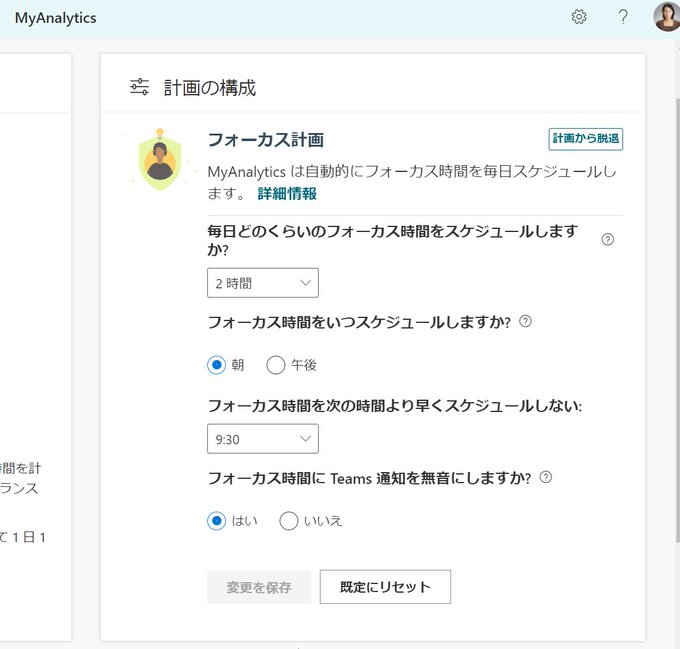Click the MyAnalytics app title
Screen dimensions: 680x649
pyautogui.click(x=56, y=18)
